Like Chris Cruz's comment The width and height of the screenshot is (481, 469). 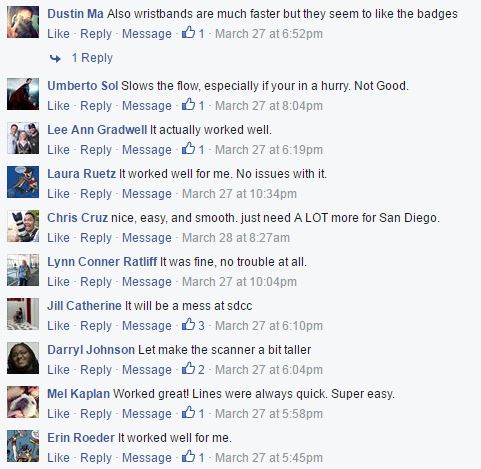coord(58,238)
